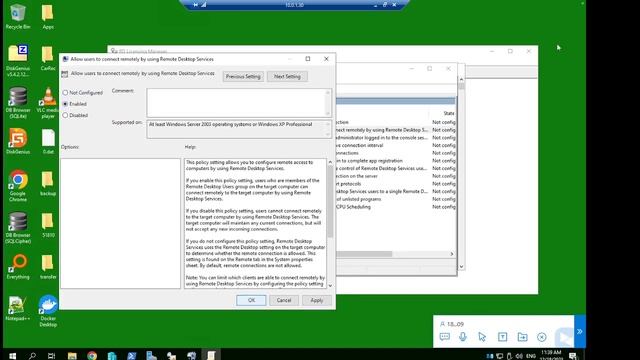The image size is (640, 360).
Task: Click the 'protocols' policy row
Action: pyautogui.click(x=396, y=184)
